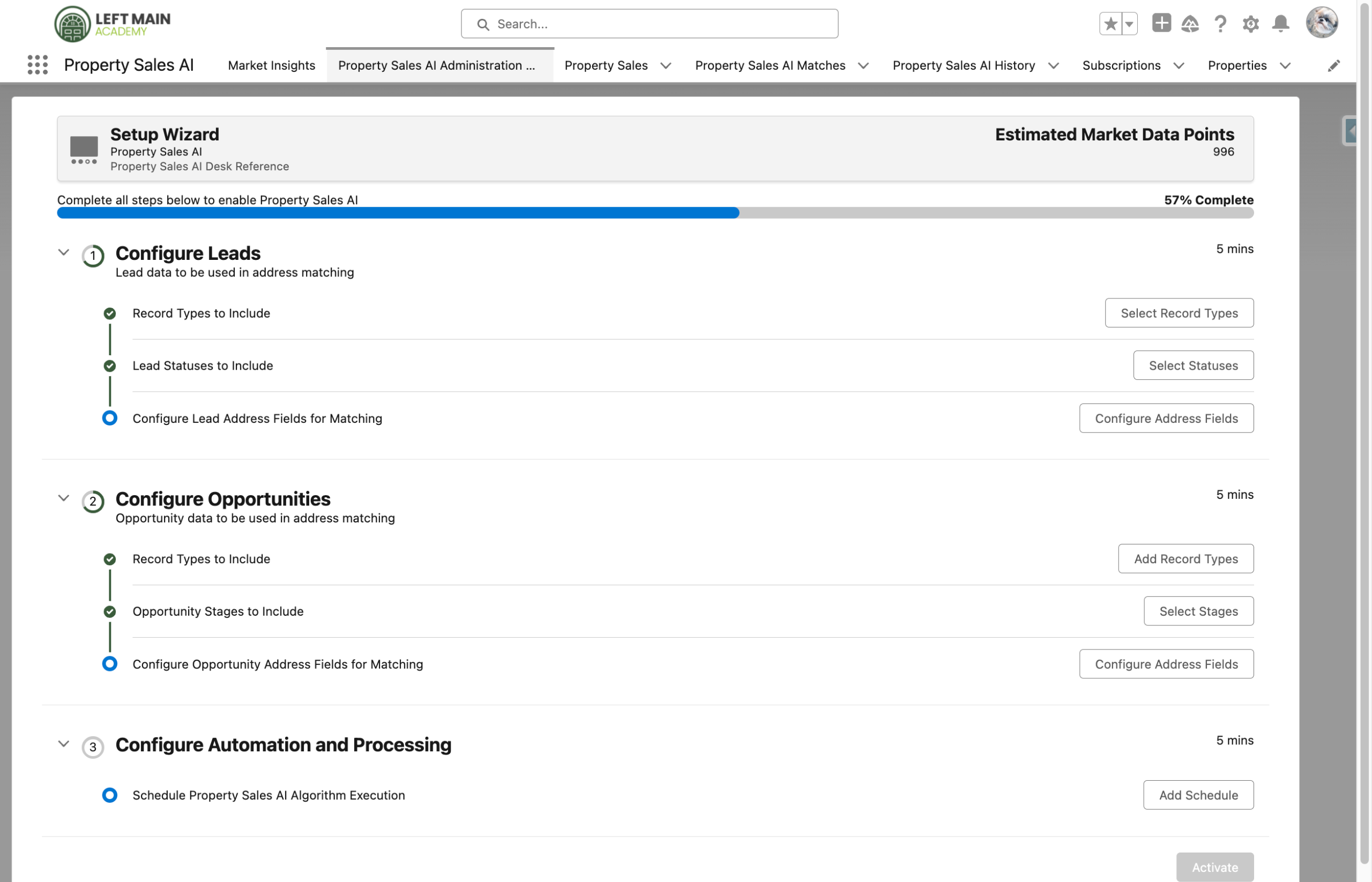Open the Property Sales AI Matches tab
This screenshot has width=1372, height=882.
pyautogui.click(x=770, y=65)
